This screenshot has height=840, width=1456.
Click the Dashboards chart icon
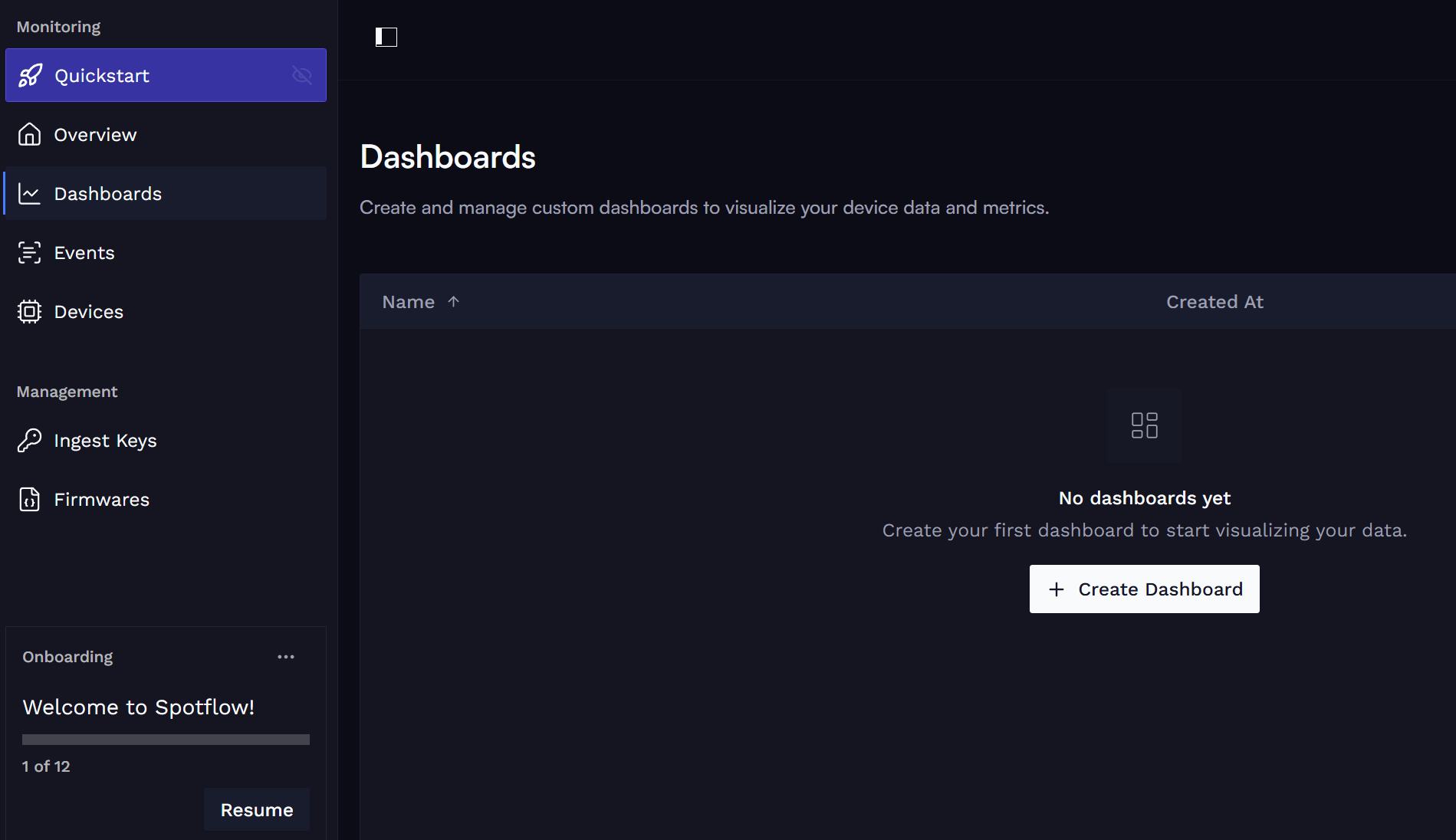tap(29, 193)
